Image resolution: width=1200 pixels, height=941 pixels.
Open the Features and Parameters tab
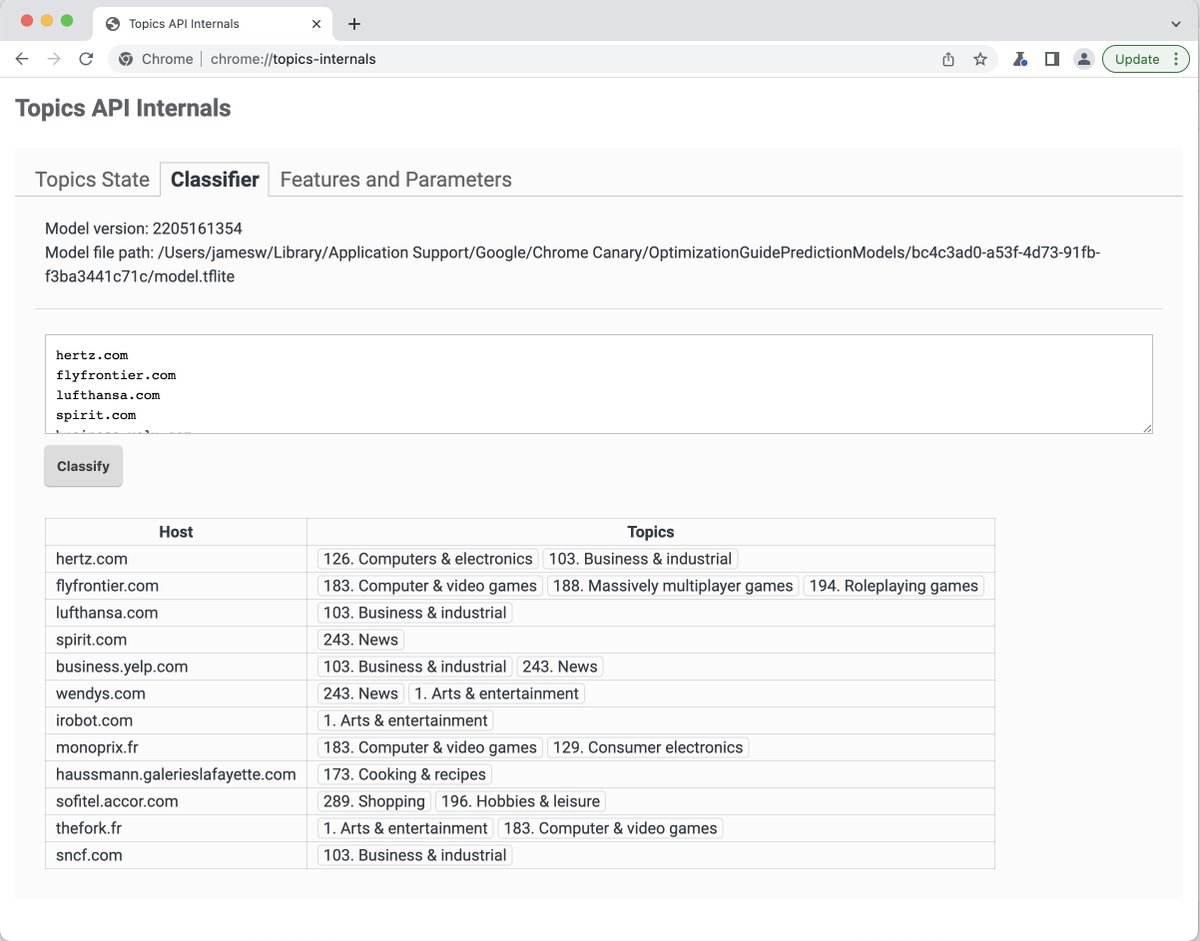(396, 180)
